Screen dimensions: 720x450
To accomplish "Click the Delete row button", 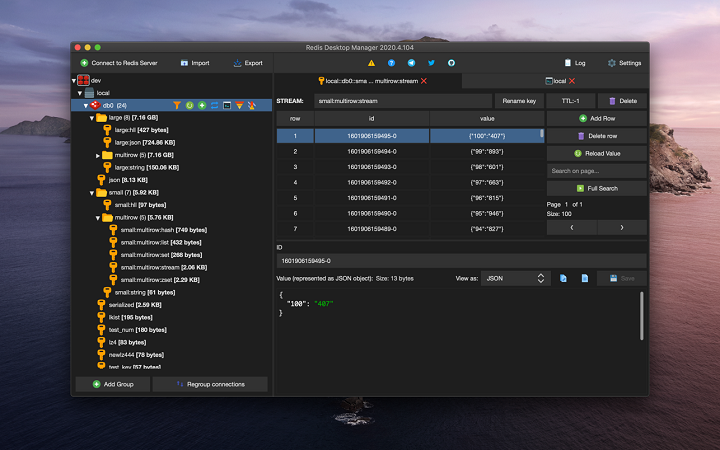I will 596,136.
